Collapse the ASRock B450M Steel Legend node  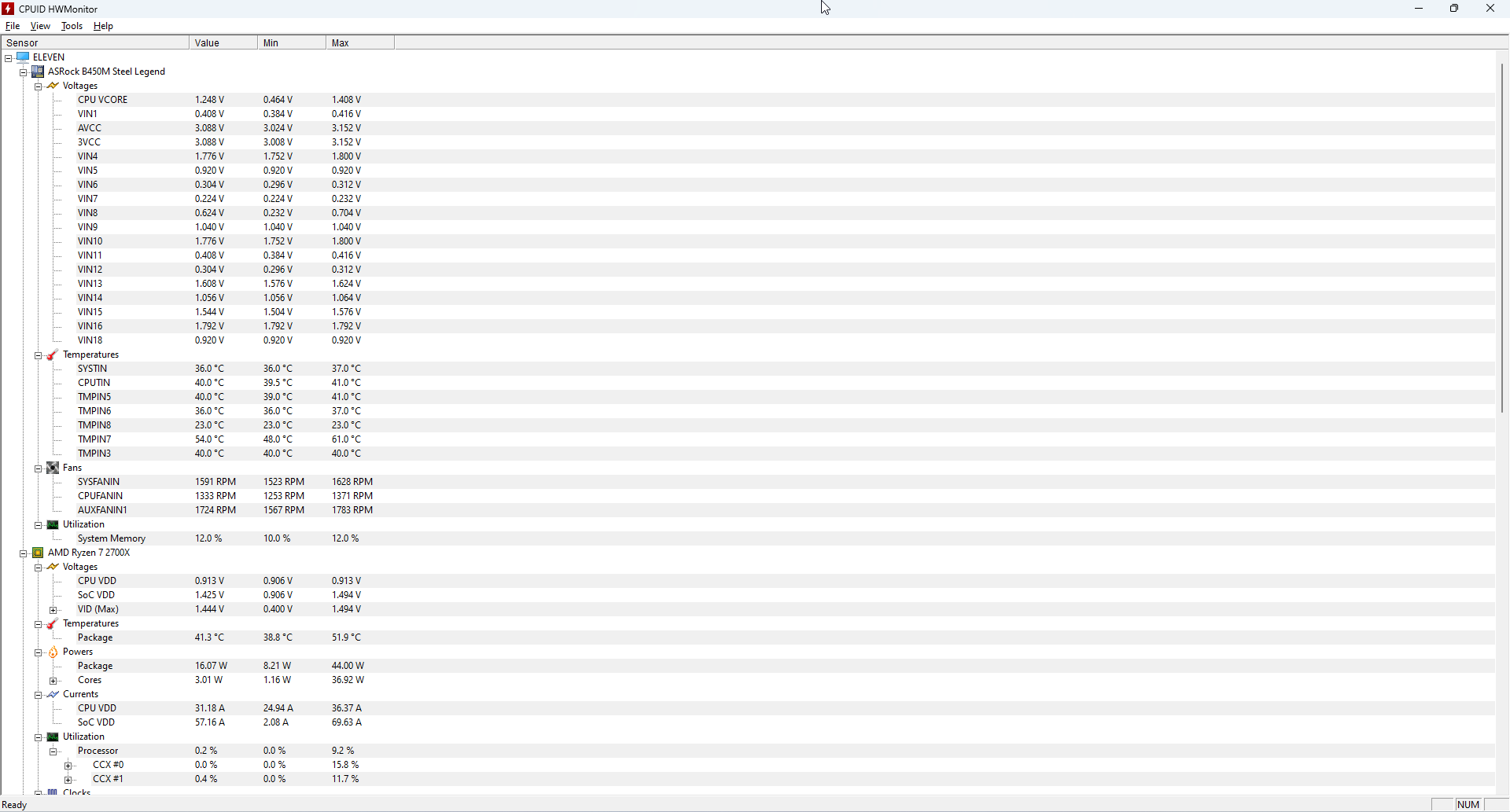(24, 72)
